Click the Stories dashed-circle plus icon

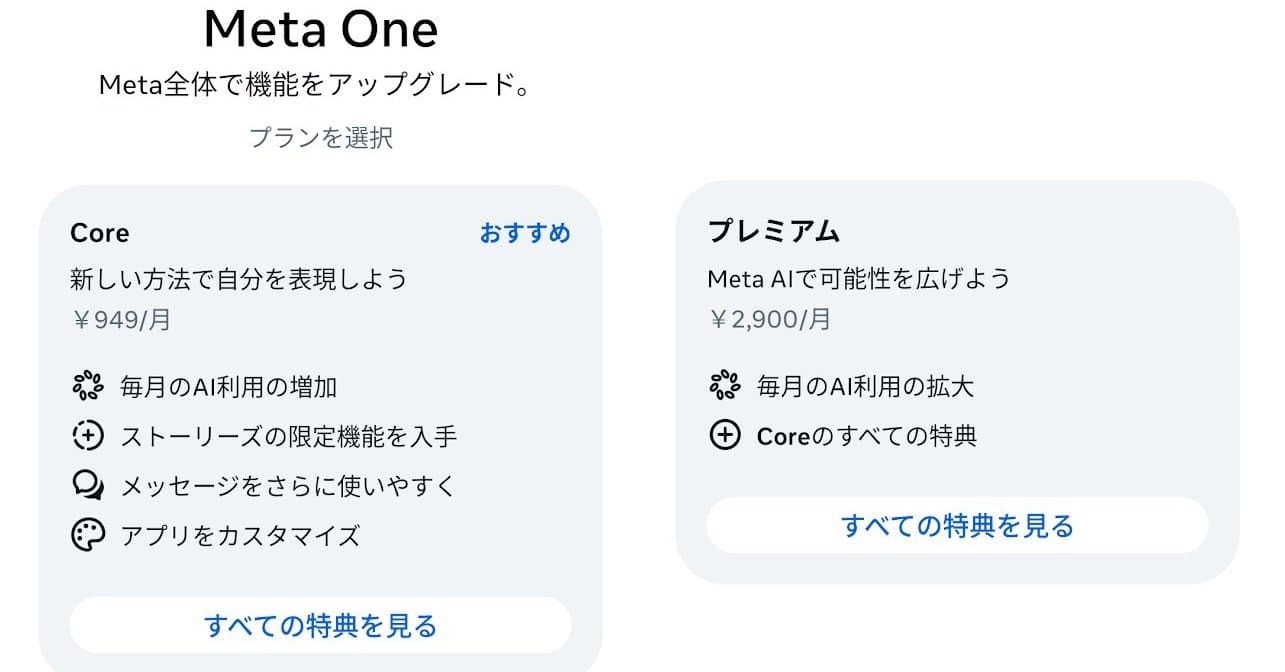coord(88,436)
